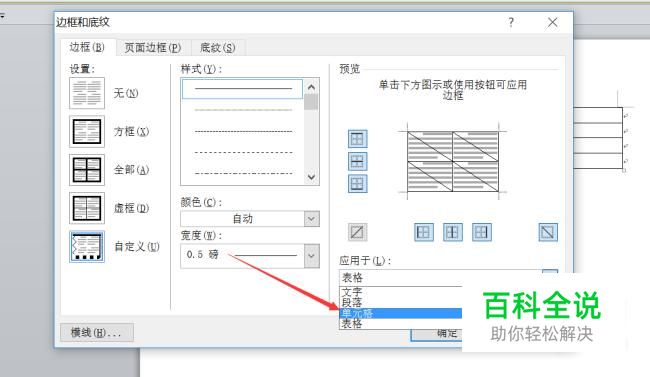
Task: Click the 横线(H)... button
Action: tap(97, 333)
